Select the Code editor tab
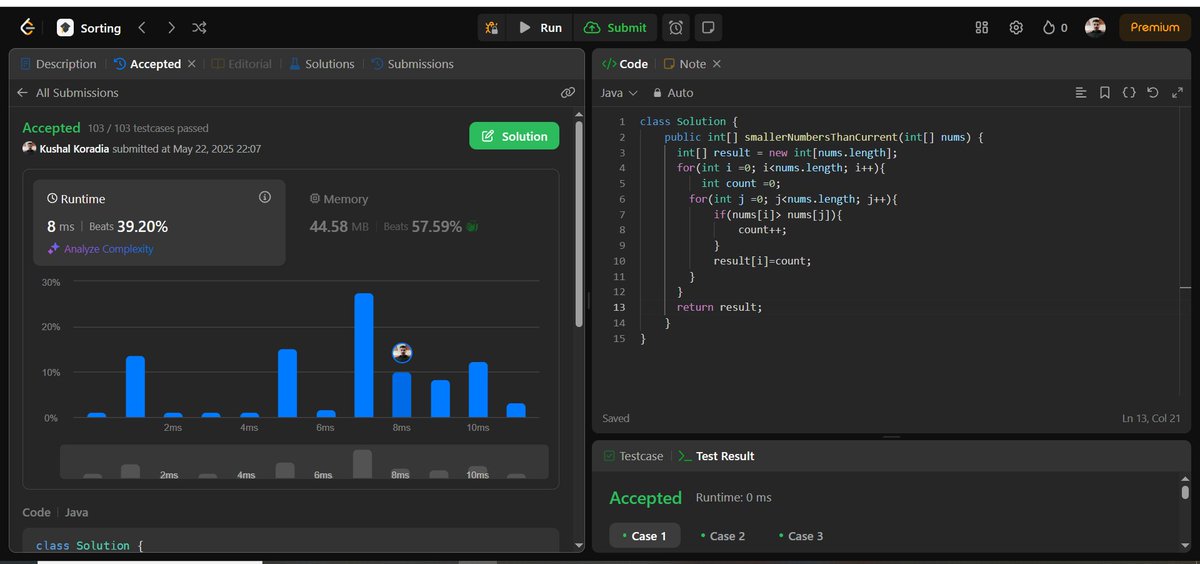Image resolution: width=1200 pixels, height=564 pixels. [625, 64]
